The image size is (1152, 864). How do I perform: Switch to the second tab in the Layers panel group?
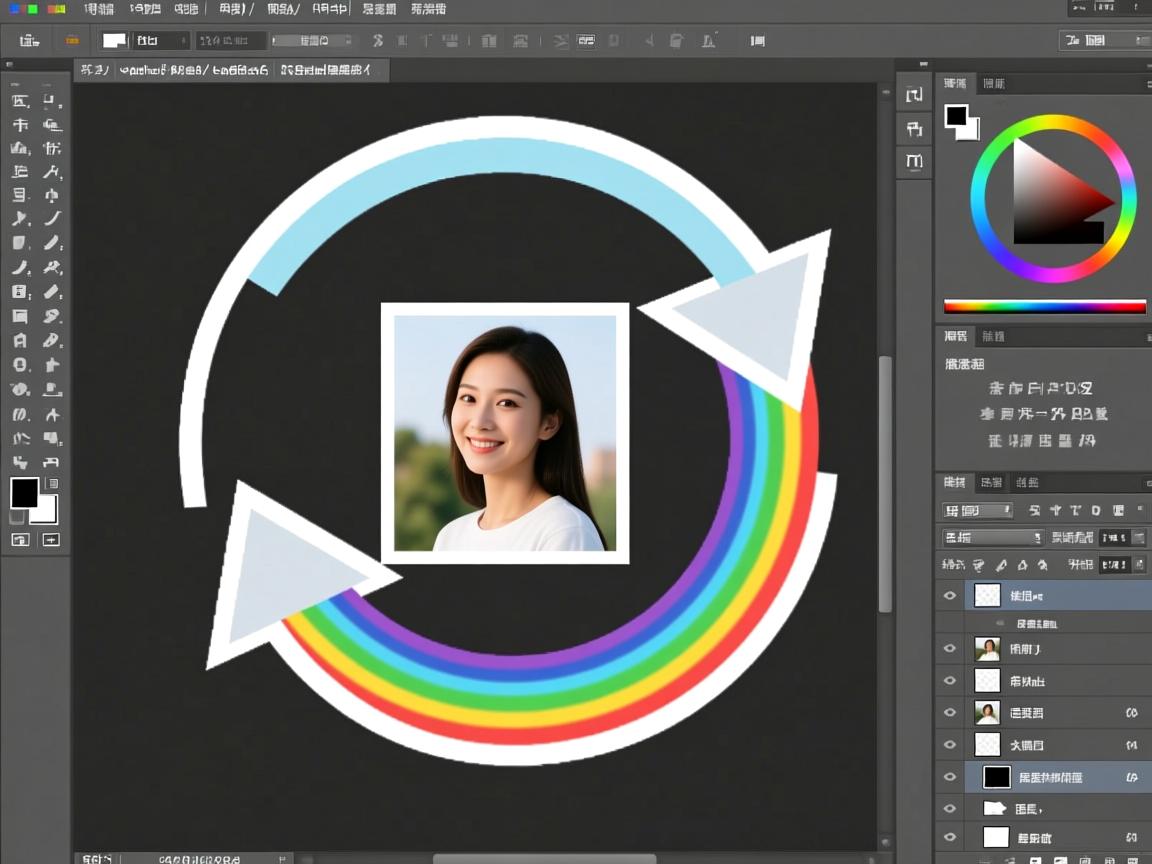tap(991, 483)
